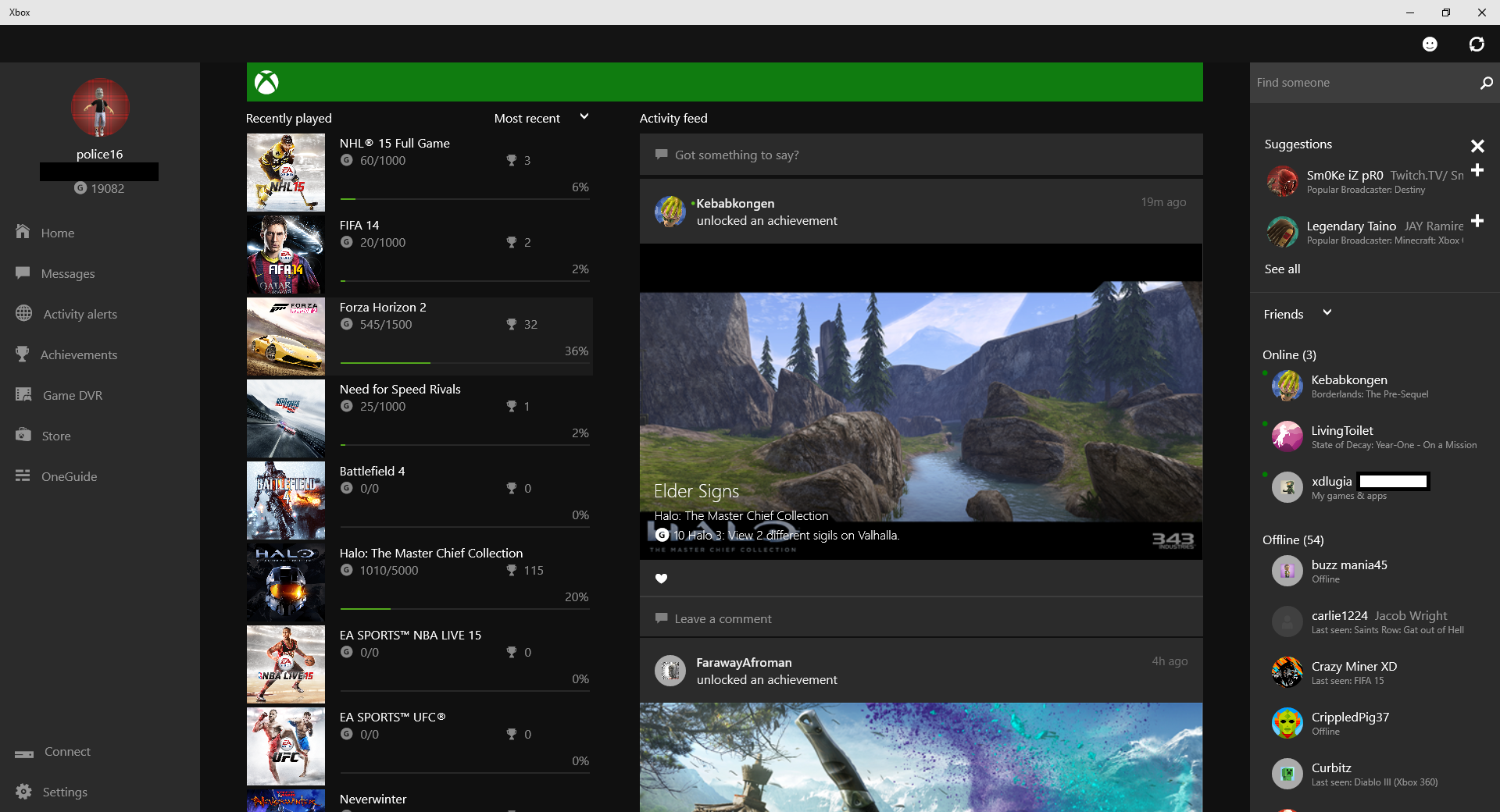The image size is (1500, 812).
Task: Click Got something to say? box
Action: pos(921,155)
